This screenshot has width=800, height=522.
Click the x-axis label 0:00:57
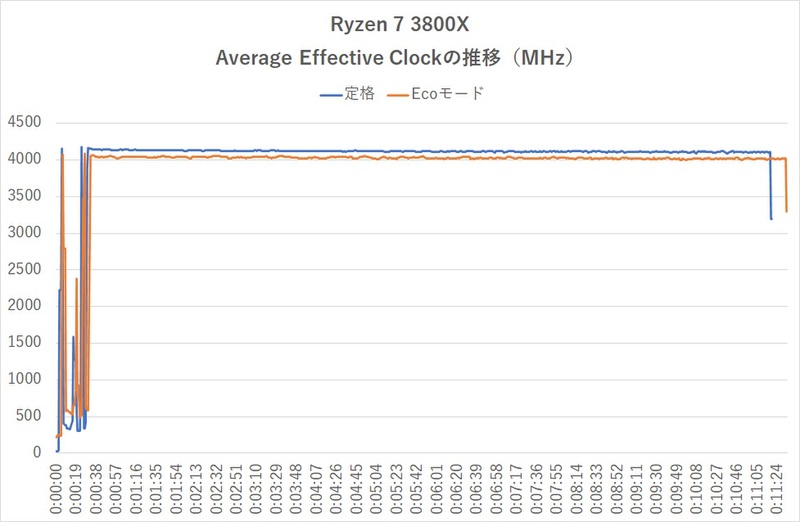(x=116, y=489)
